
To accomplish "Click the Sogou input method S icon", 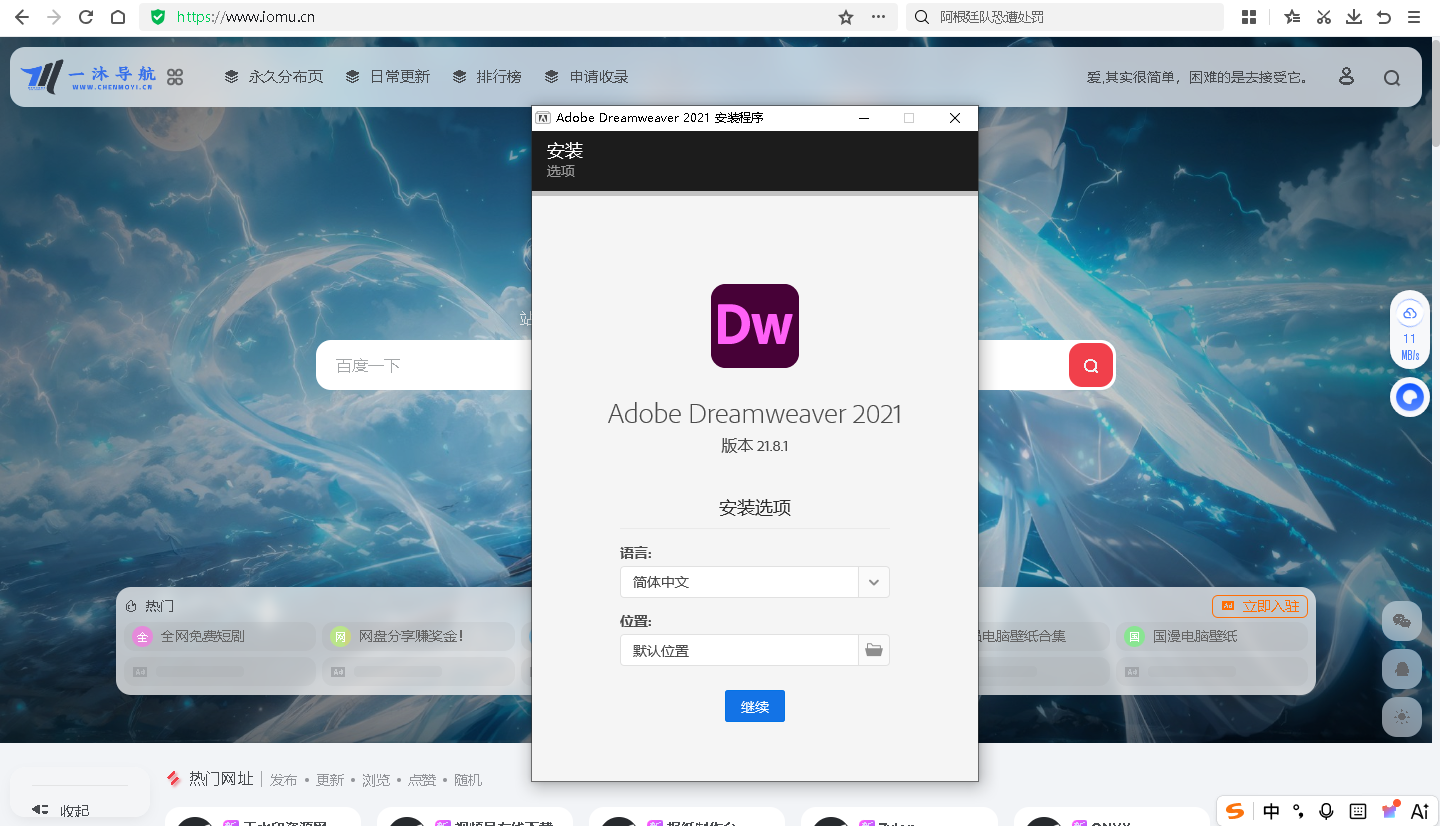I will click(x=1236, y=811).
